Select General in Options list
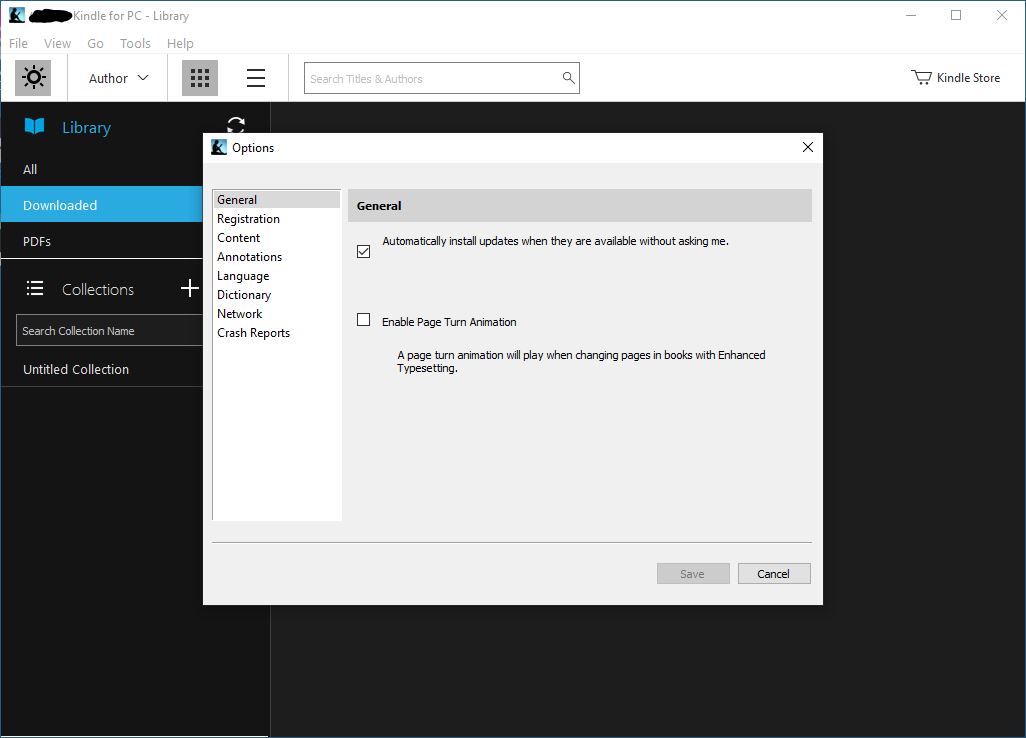Viewport: 1026px width, 738px height. coord(277,200)
